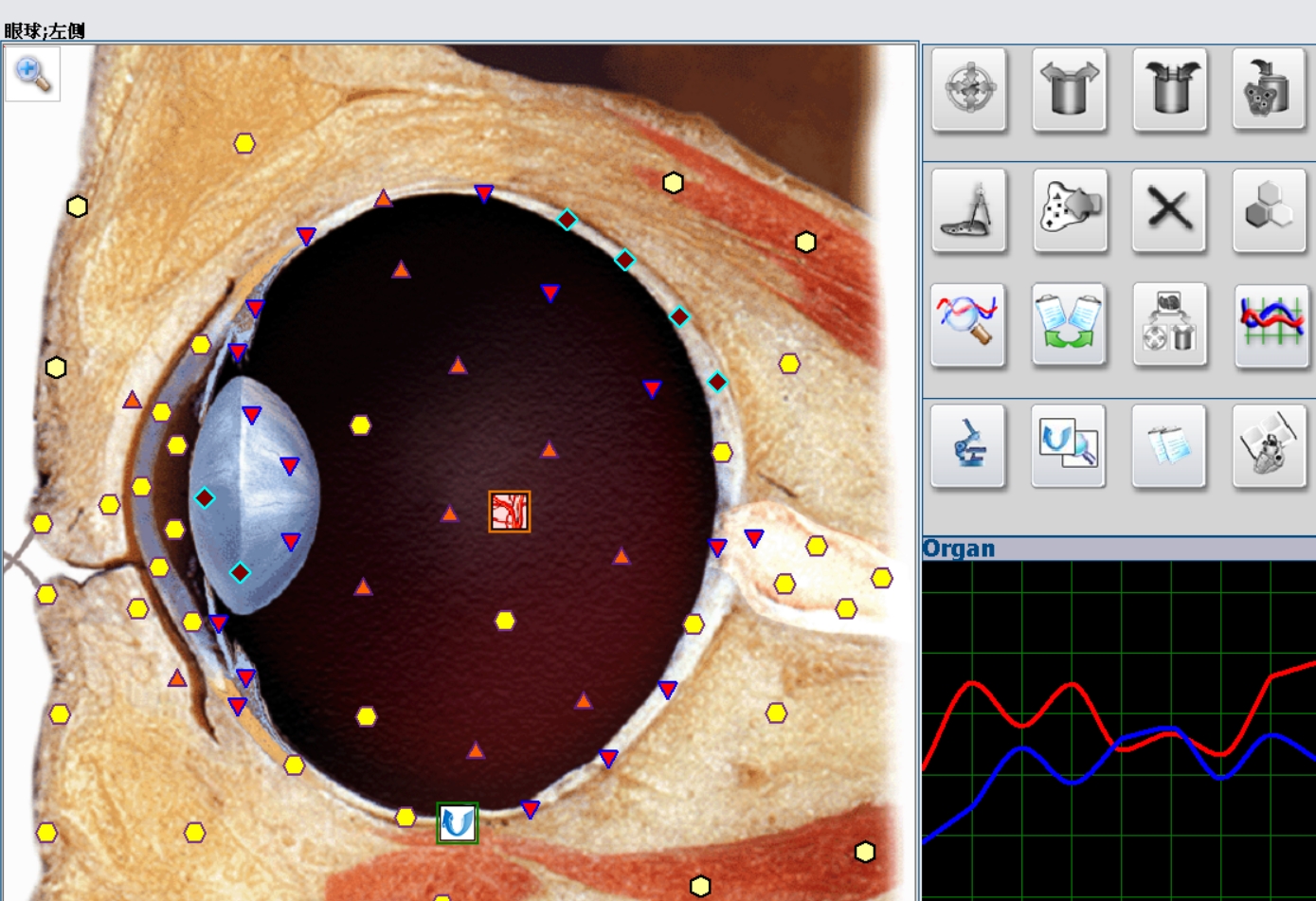Click the black X delete icon
The height and width of the screenshot is (901, 1316).
(x=1170, y=210)
